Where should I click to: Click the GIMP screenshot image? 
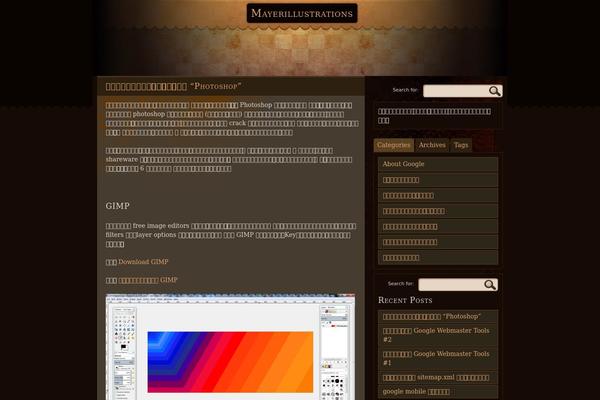point(230,347)
